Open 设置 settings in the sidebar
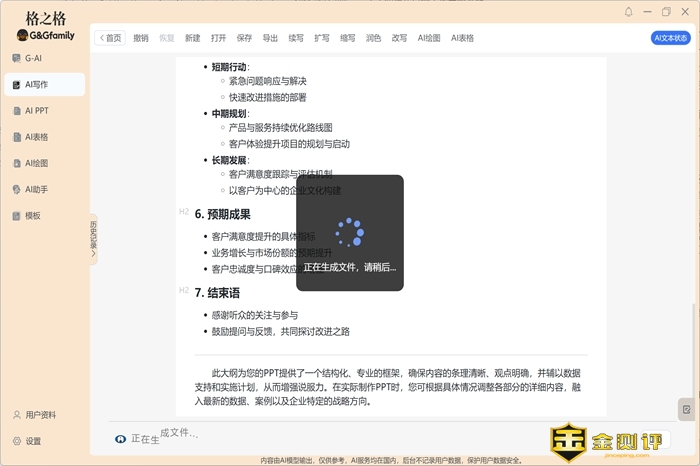 [33, 441]
